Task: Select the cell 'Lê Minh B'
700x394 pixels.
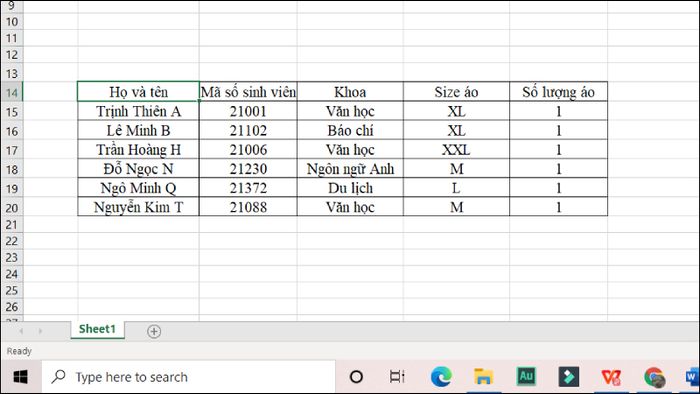Action: click(x=138, y=130)
